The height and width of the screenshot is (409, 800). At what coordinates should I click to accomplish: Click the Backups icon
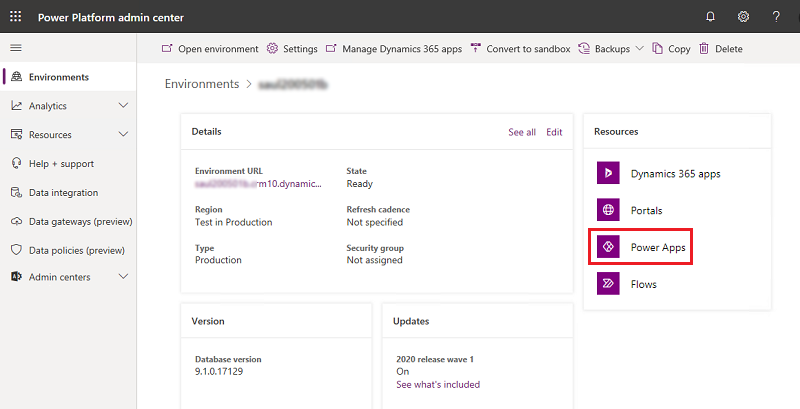point(584,48)
